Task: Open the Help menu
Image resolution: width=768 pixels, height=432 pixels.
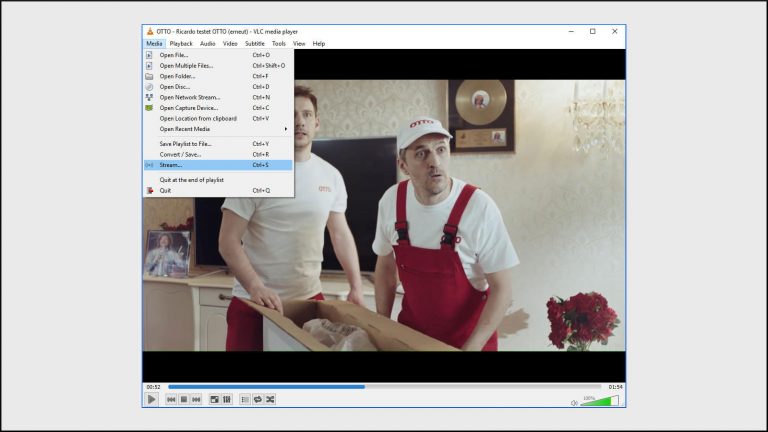Action: 319,44
